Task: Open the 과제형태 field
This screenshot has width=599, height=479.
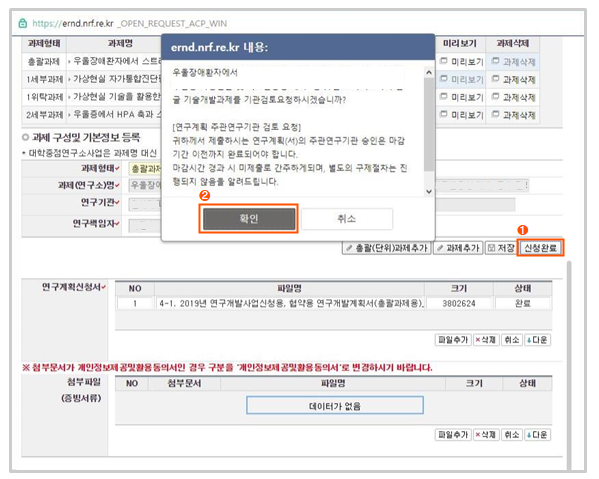Action: (x=146, y=168)
